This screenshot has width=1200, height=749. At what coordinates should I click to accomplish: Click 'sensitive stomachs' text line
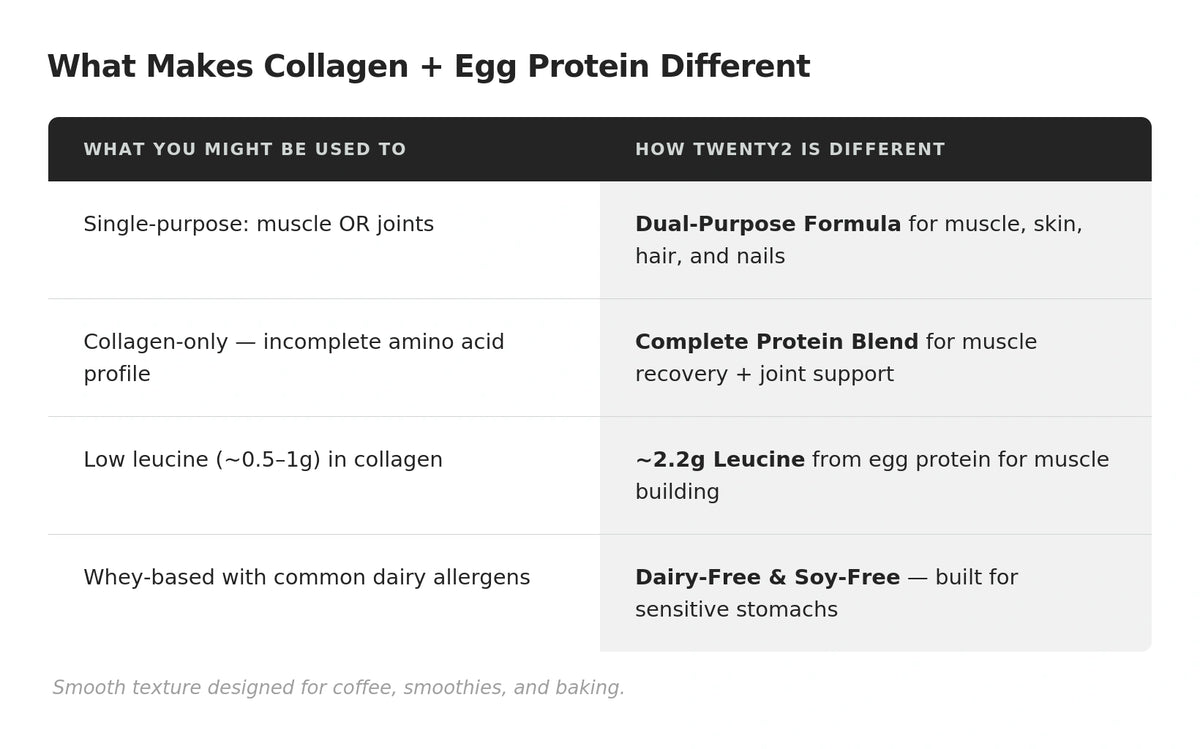[x=735, y=610]
